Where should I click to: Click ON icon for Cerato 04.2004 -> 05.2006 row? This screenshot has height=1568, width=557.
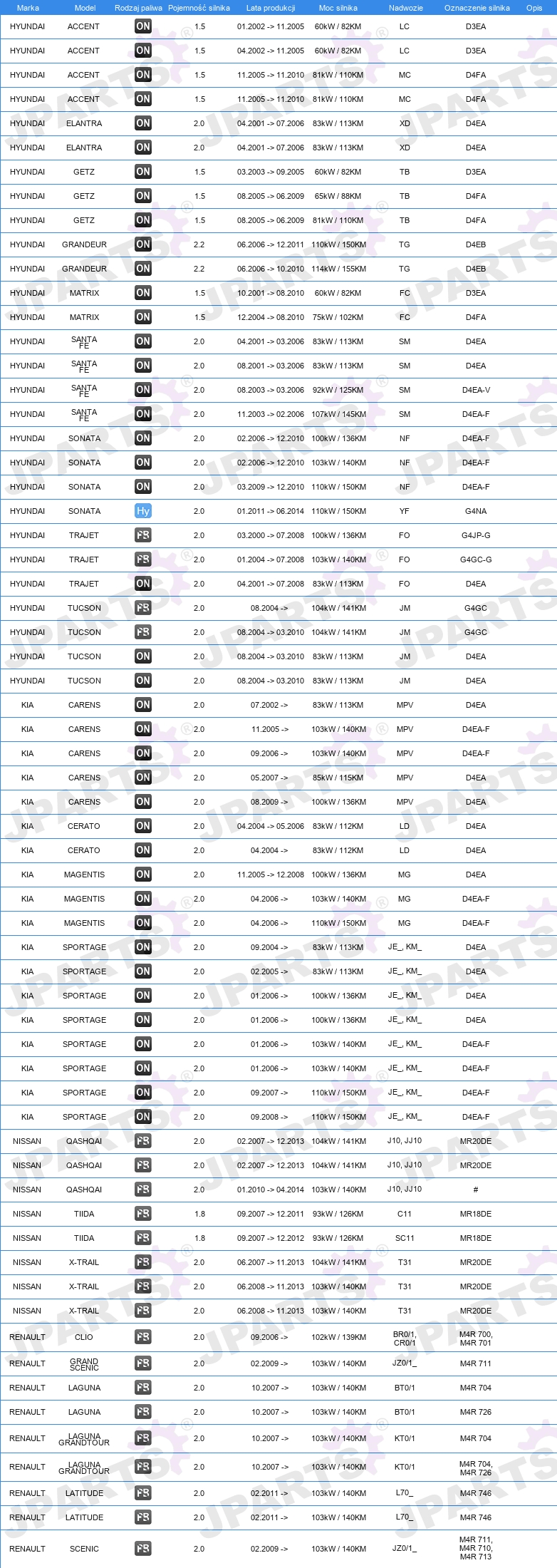coord(143,826)
